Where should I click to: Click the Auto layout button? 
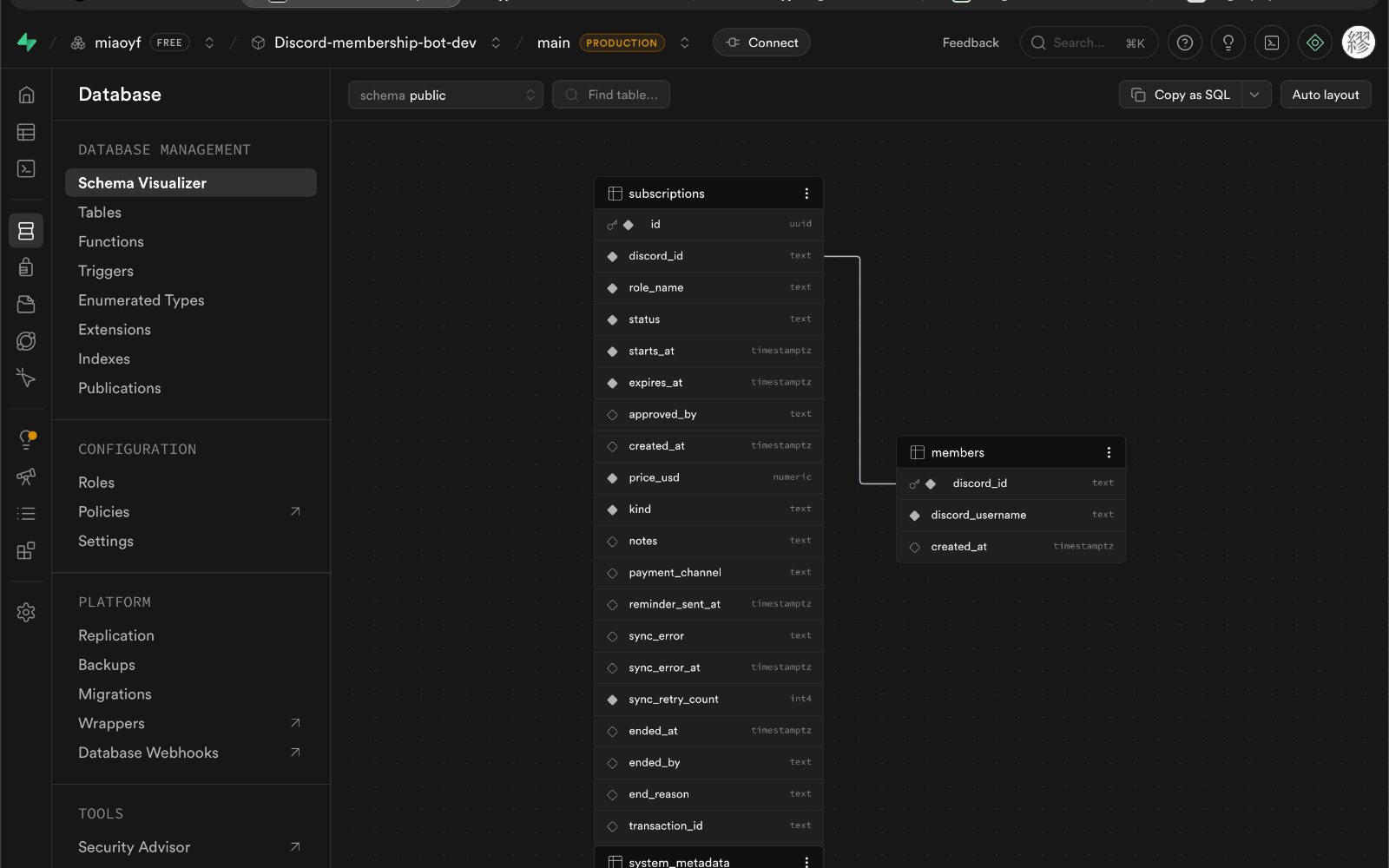coord(1326,95)
